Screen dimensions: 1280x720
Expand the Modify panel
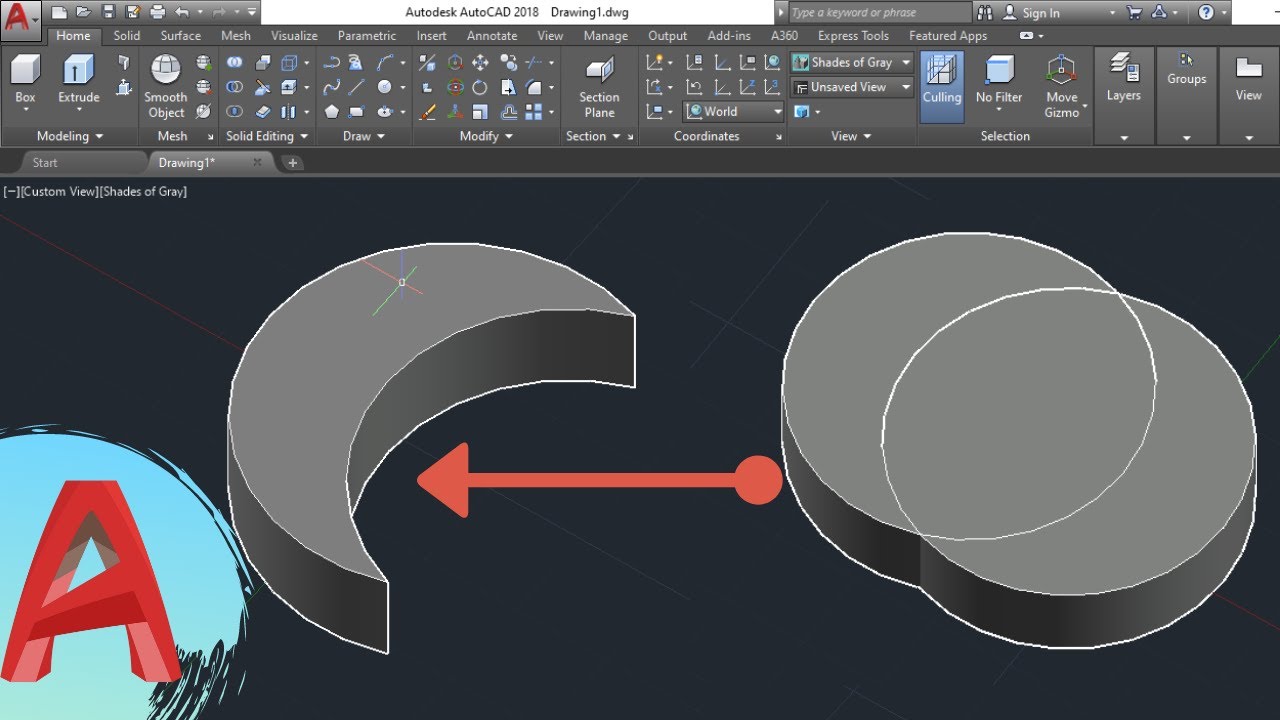click(486, 136)
